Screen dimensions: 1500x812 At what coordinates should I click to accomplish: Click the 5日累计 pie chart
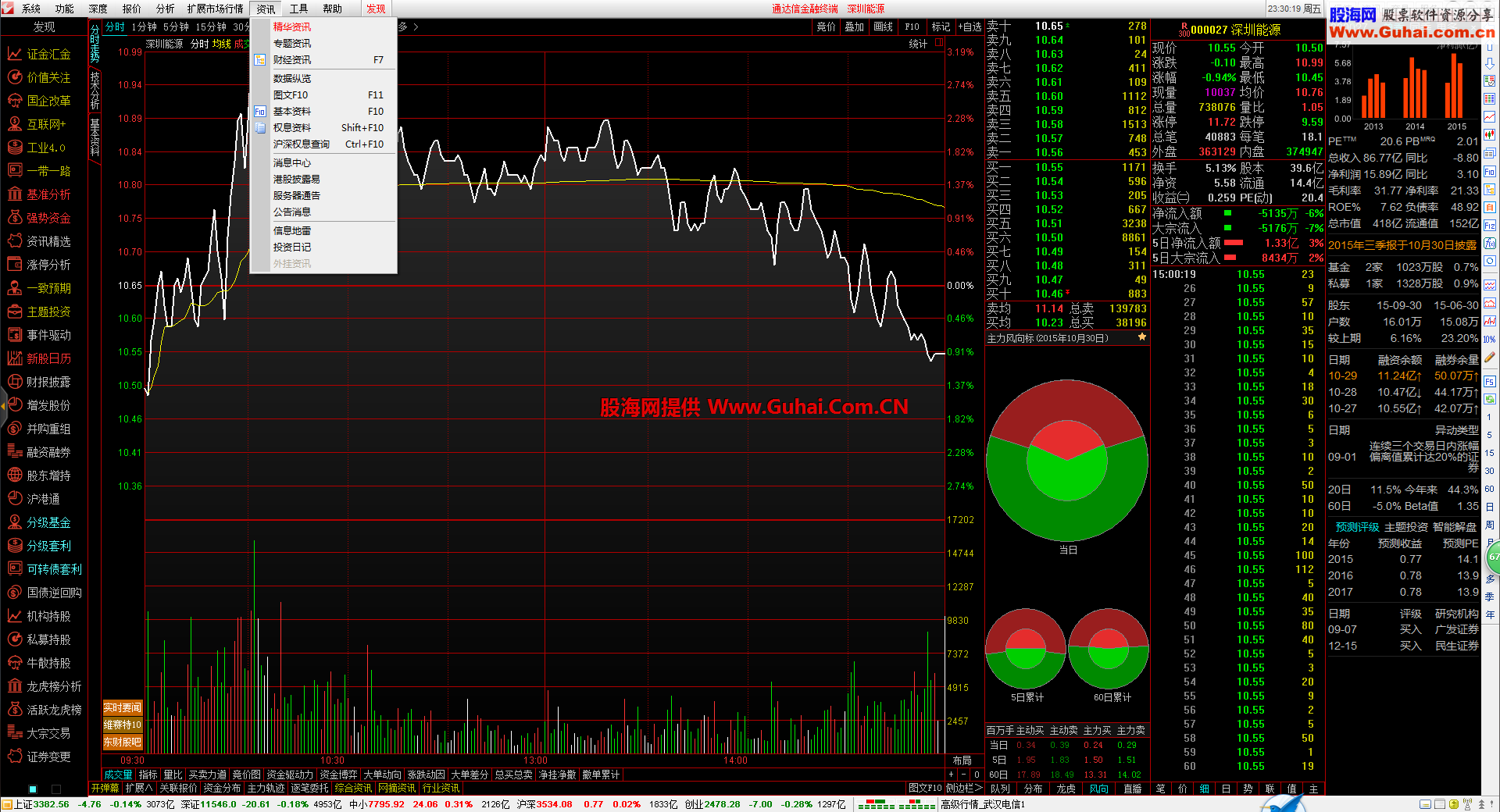point(1026,649)
